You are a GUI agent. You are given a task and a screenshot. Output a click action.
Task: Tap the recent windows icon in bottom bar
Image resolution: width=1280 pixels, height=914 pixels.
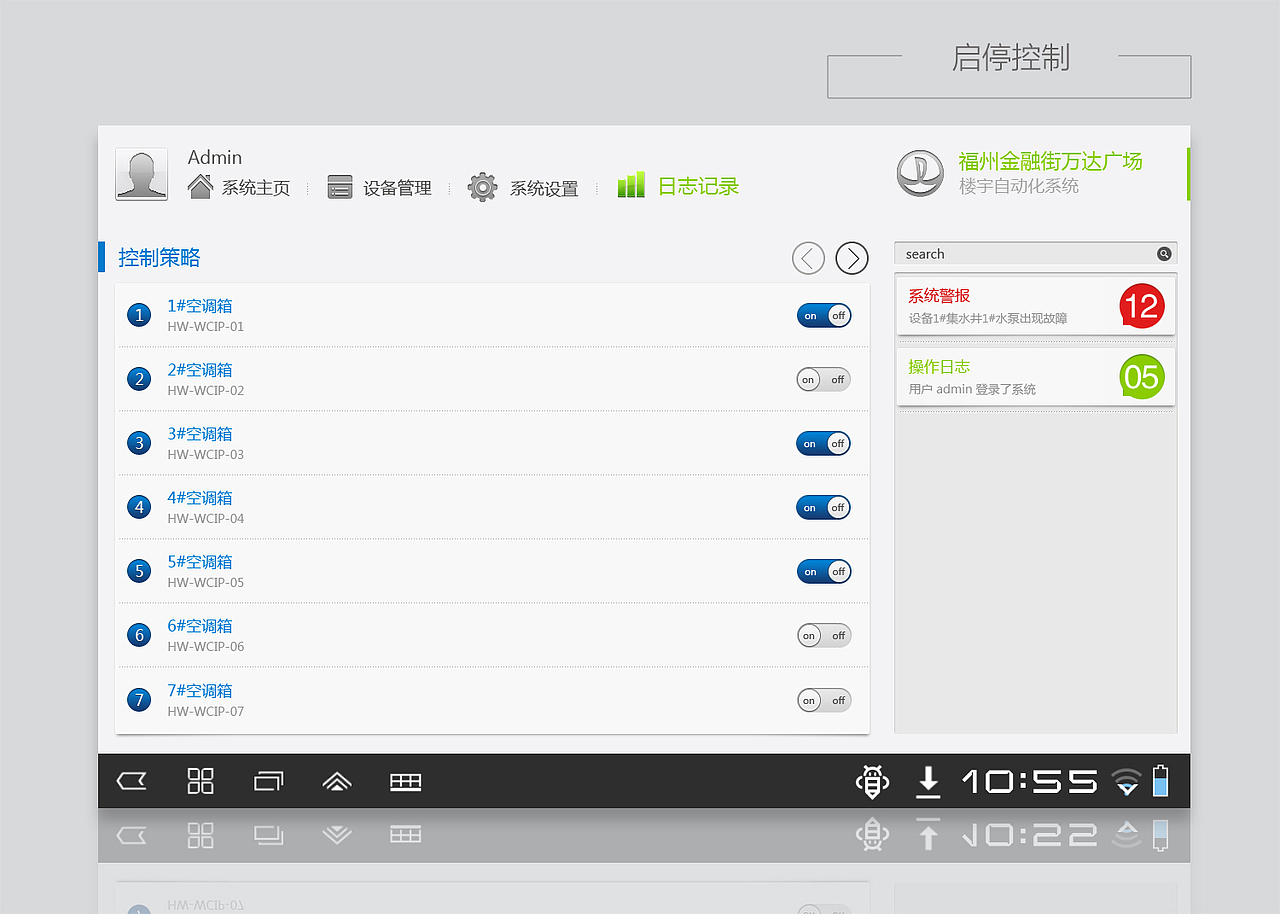point(268,781)
